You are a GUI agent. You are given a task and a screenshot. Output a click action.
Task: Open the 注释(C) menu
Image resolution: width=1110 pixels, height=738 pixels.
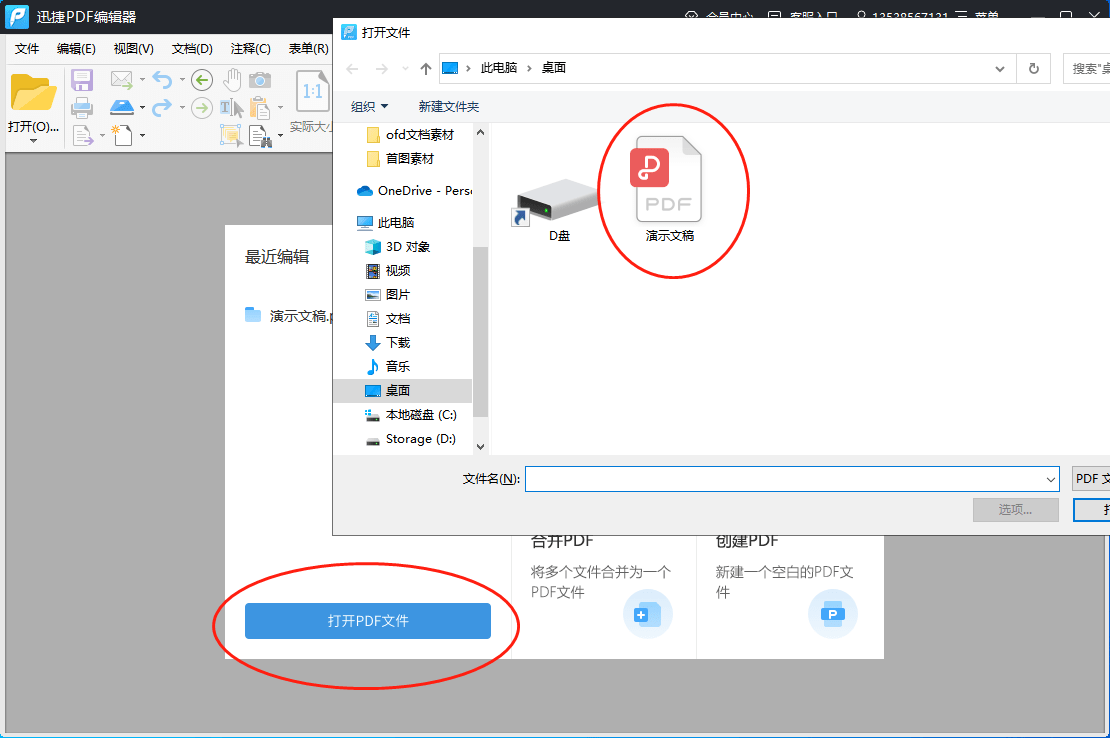[250, 49]
